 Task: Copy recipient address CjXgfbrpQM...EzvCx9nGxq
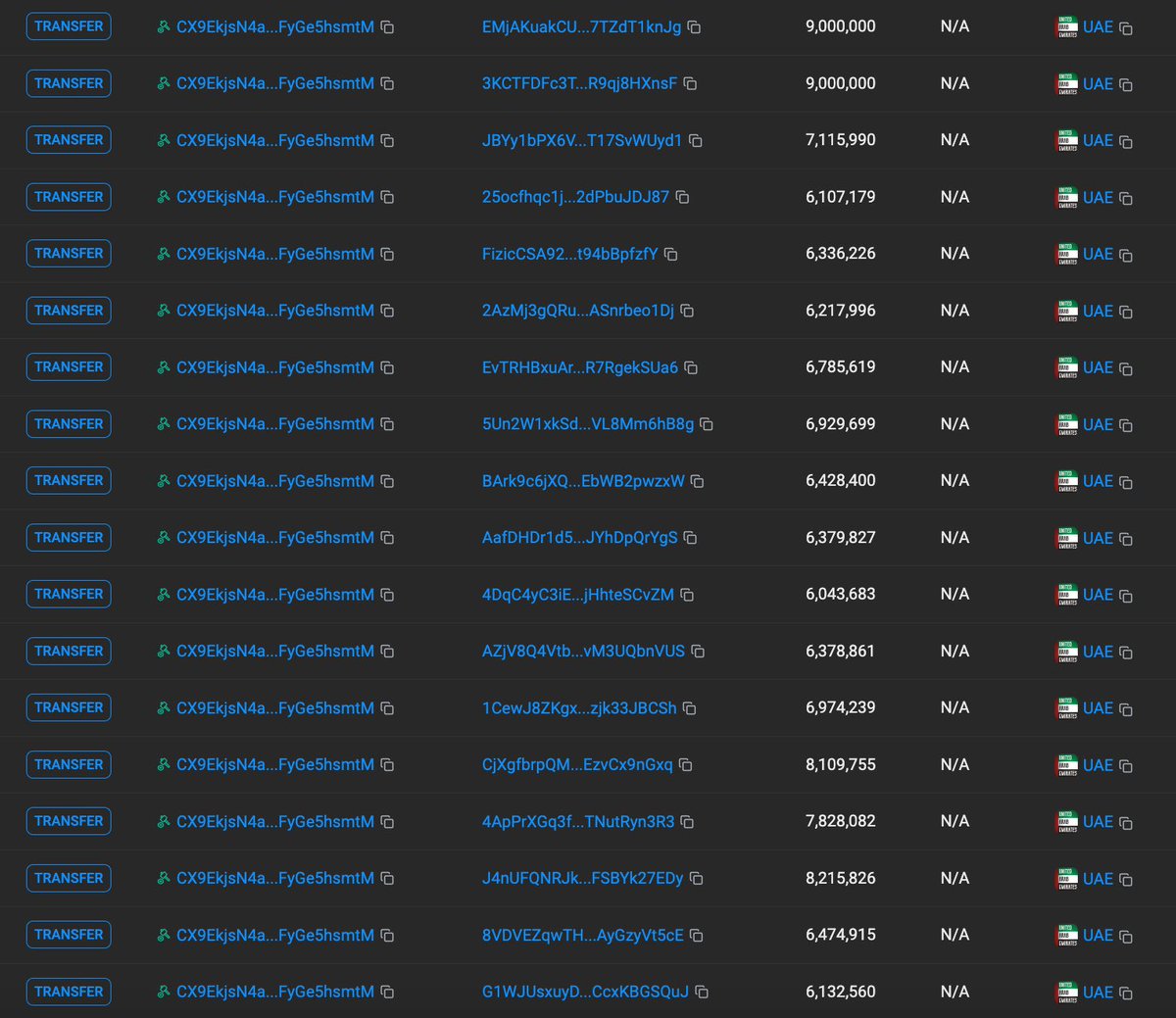point(686,765)
